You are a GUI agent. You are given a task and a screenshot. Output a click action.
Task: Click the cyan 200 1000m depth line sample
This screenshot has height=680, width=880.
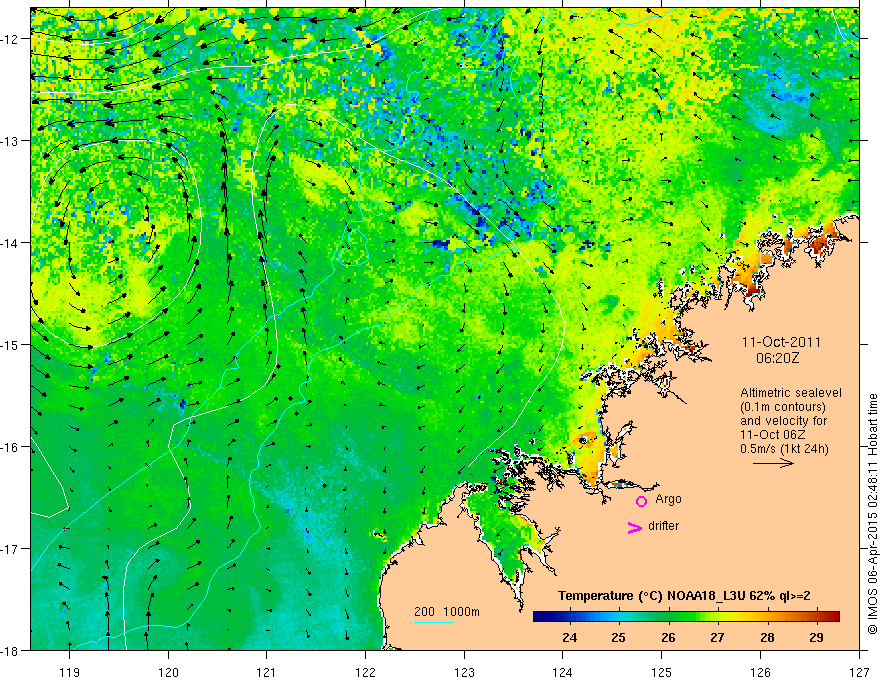coord(434,622)
